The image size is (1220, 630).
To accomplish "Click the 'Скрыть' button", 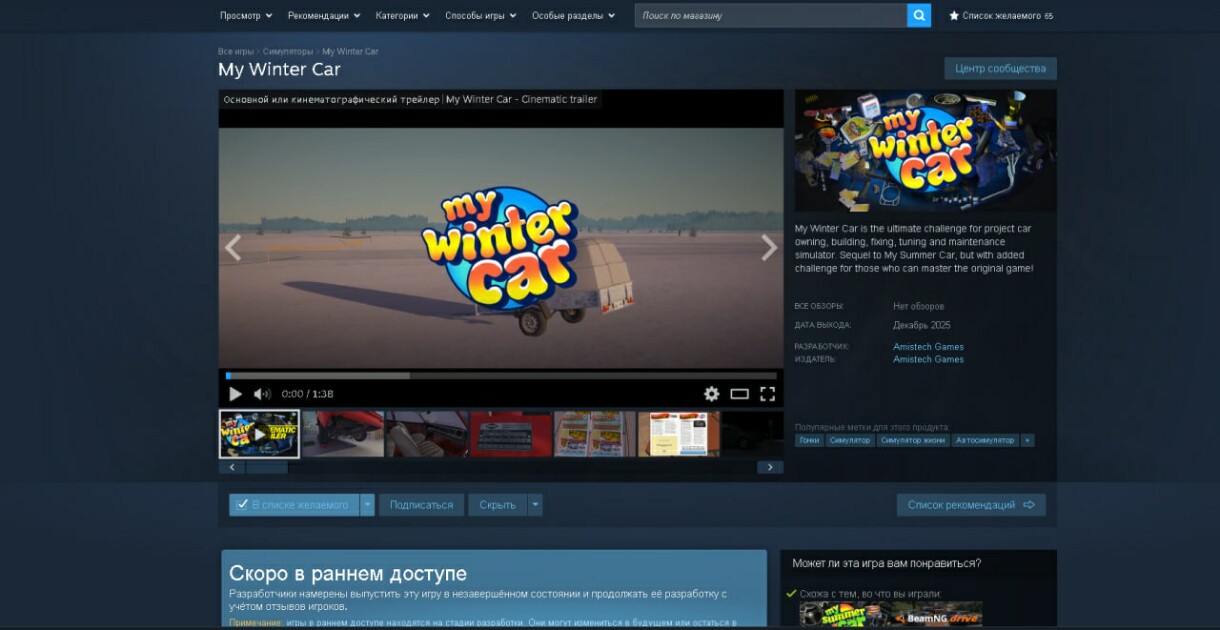I will [497, 505].
